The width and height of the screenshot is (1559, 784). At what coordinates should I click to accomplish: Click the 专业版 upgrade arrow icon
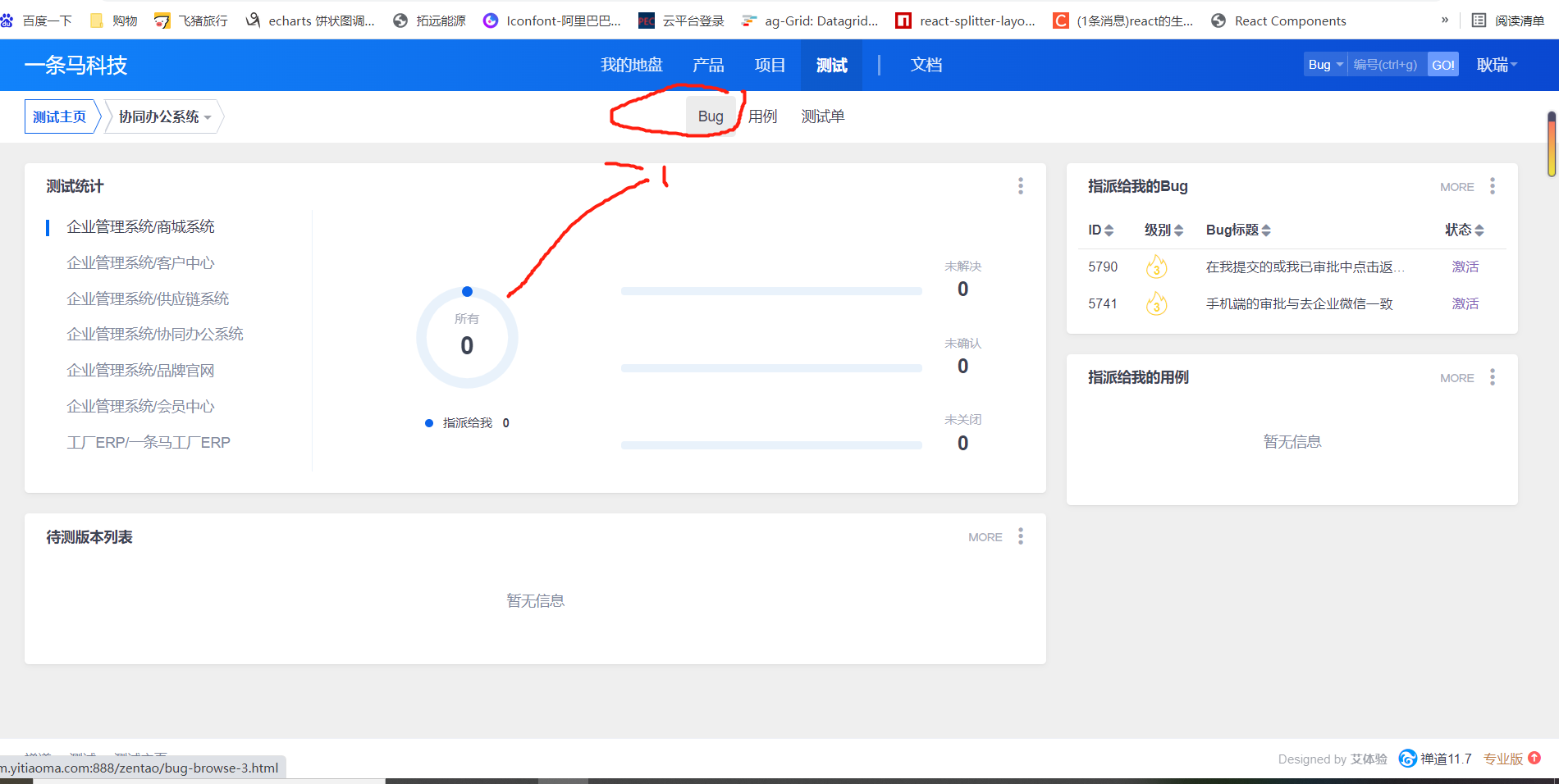(x=1534, y=758)
